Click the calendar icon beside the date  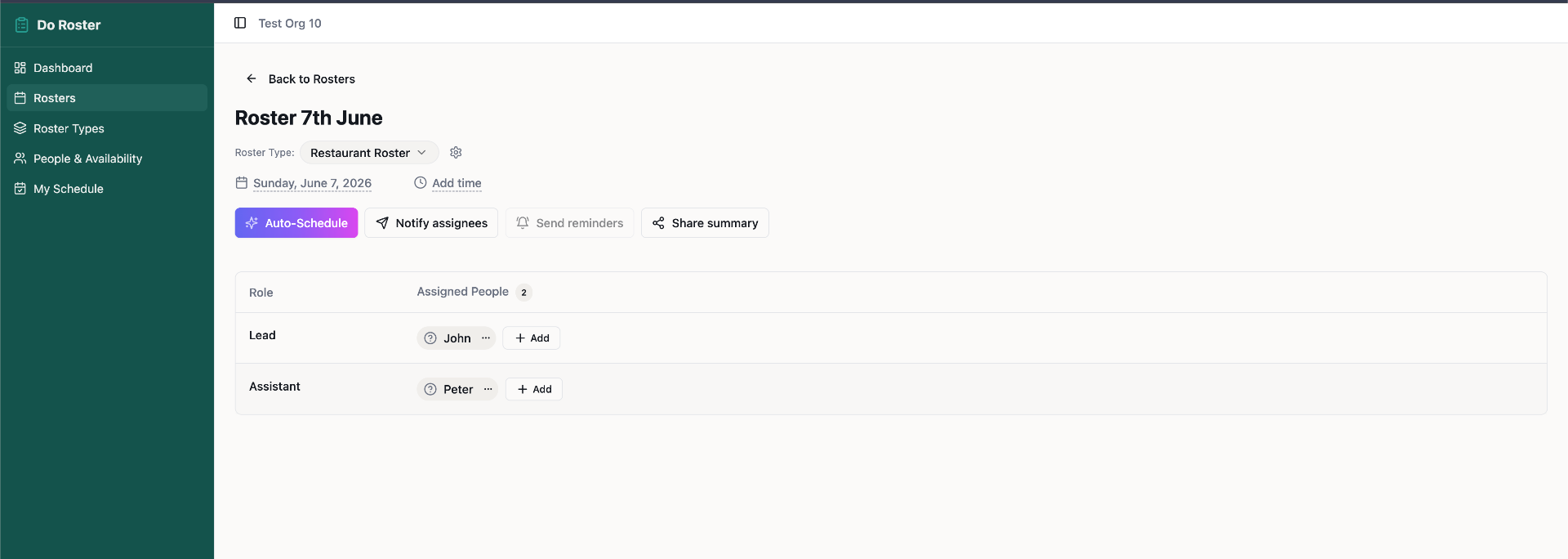242,183
